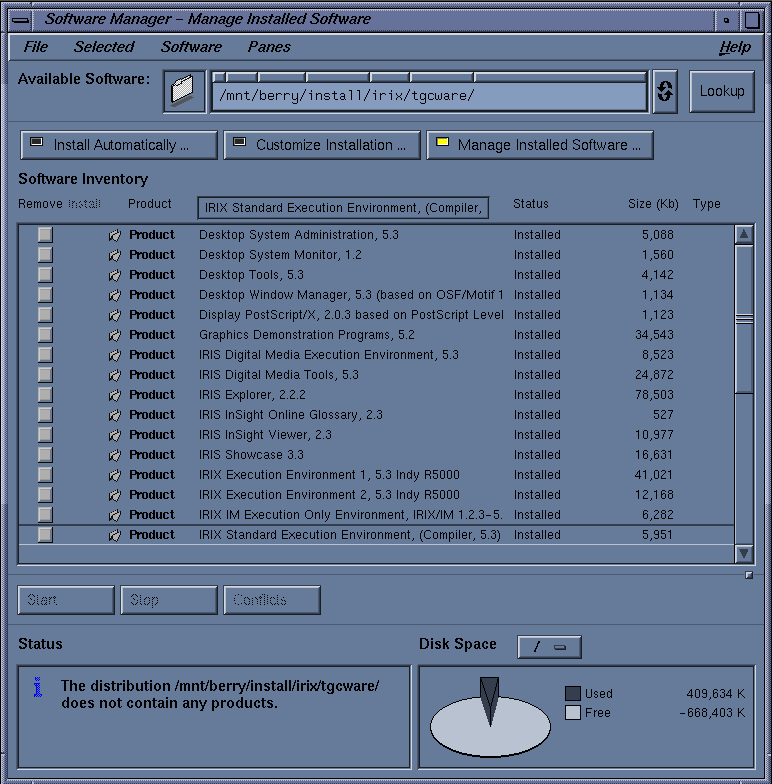Open the File menu
This screenshot has height=784, width=772.
(36, 47)
